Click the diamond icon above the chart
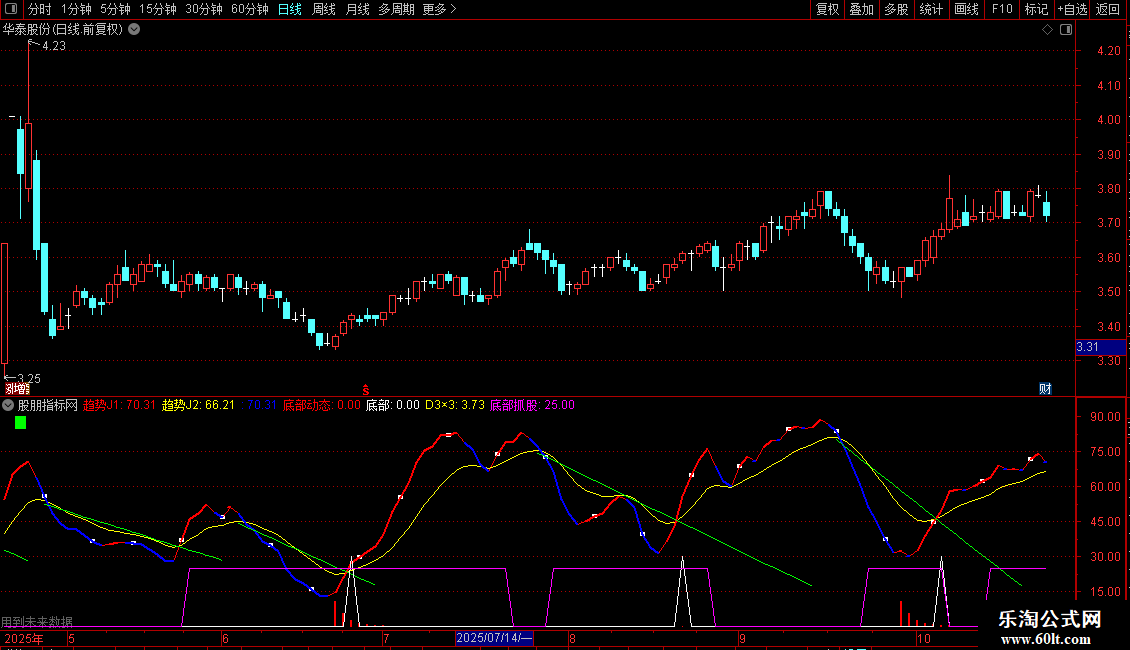The width and height of the screenshot is (1130, 650). 1048,30
